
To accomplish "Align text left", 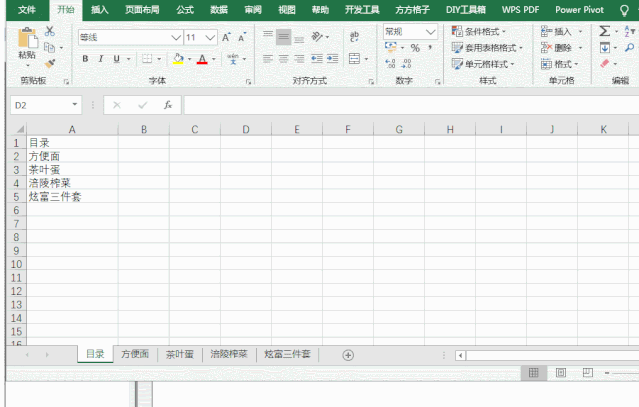I will coord(268,59).
